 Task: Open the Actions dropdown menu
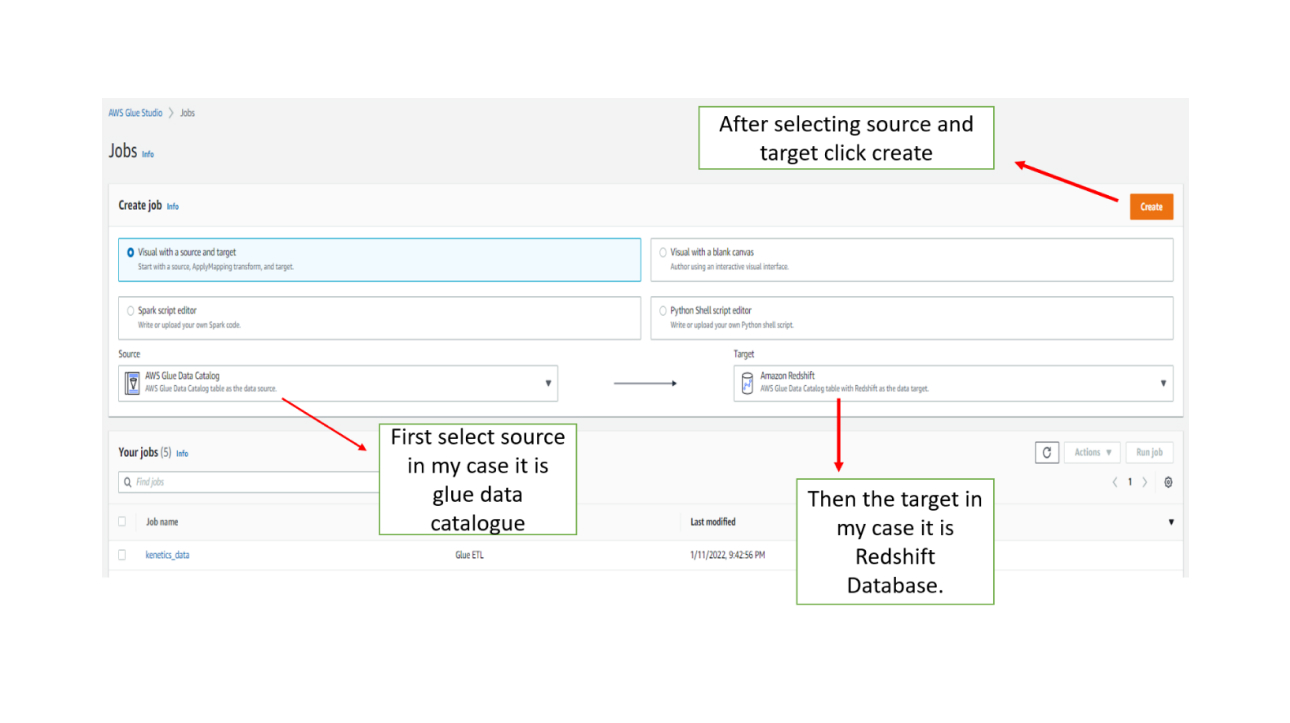pos(1092,452)
